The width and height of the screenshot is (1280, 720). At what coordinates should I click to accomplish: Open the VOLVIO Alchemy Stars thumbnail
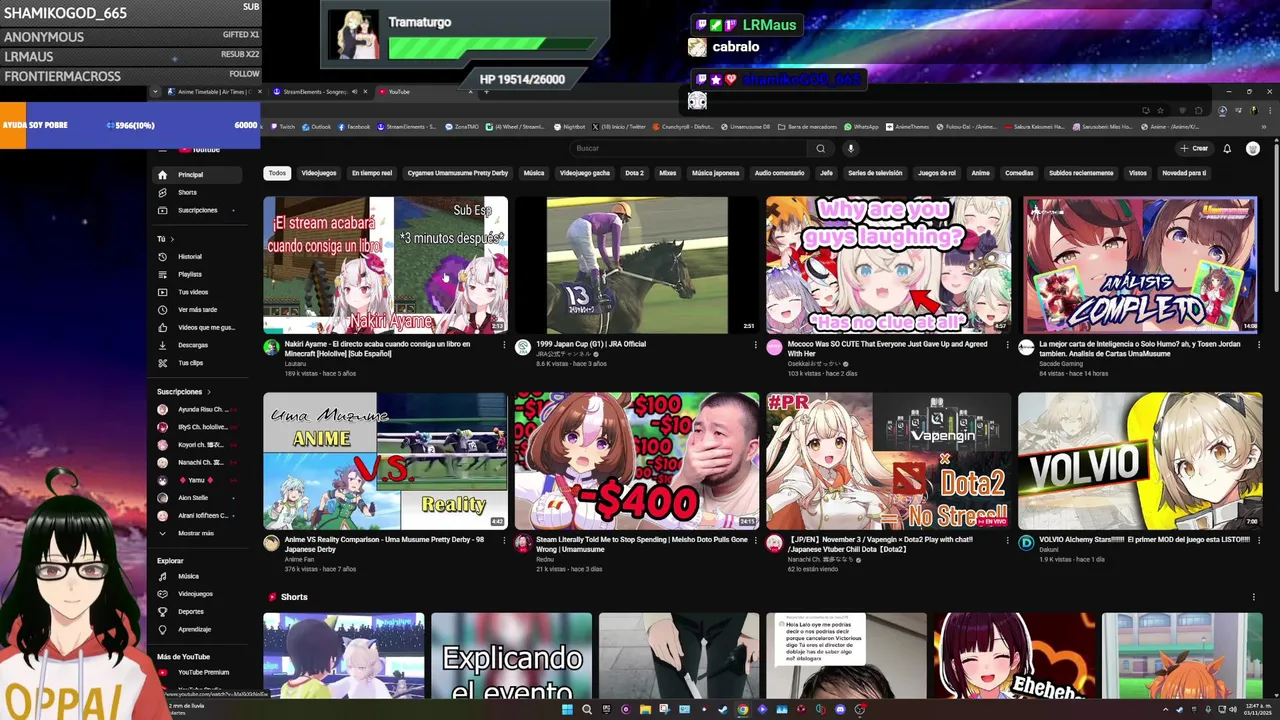pyautogui.click(x=1140, y=461)
